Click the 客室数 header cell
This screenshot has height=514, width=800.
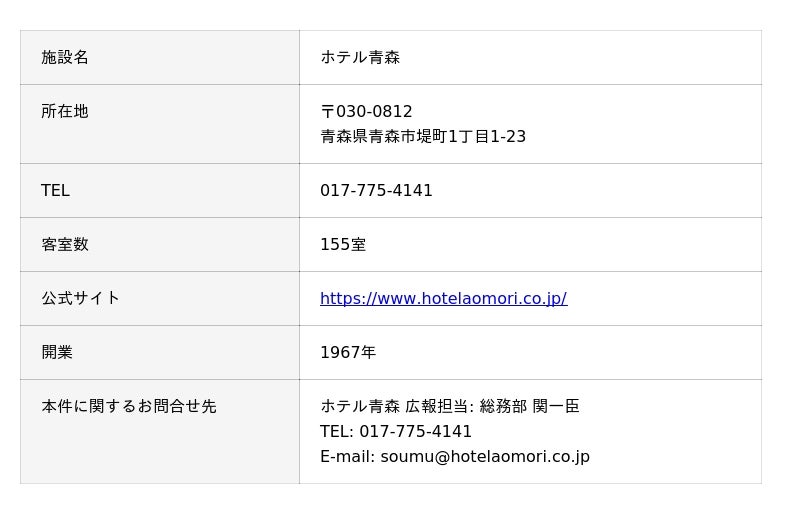pos(65,244)
